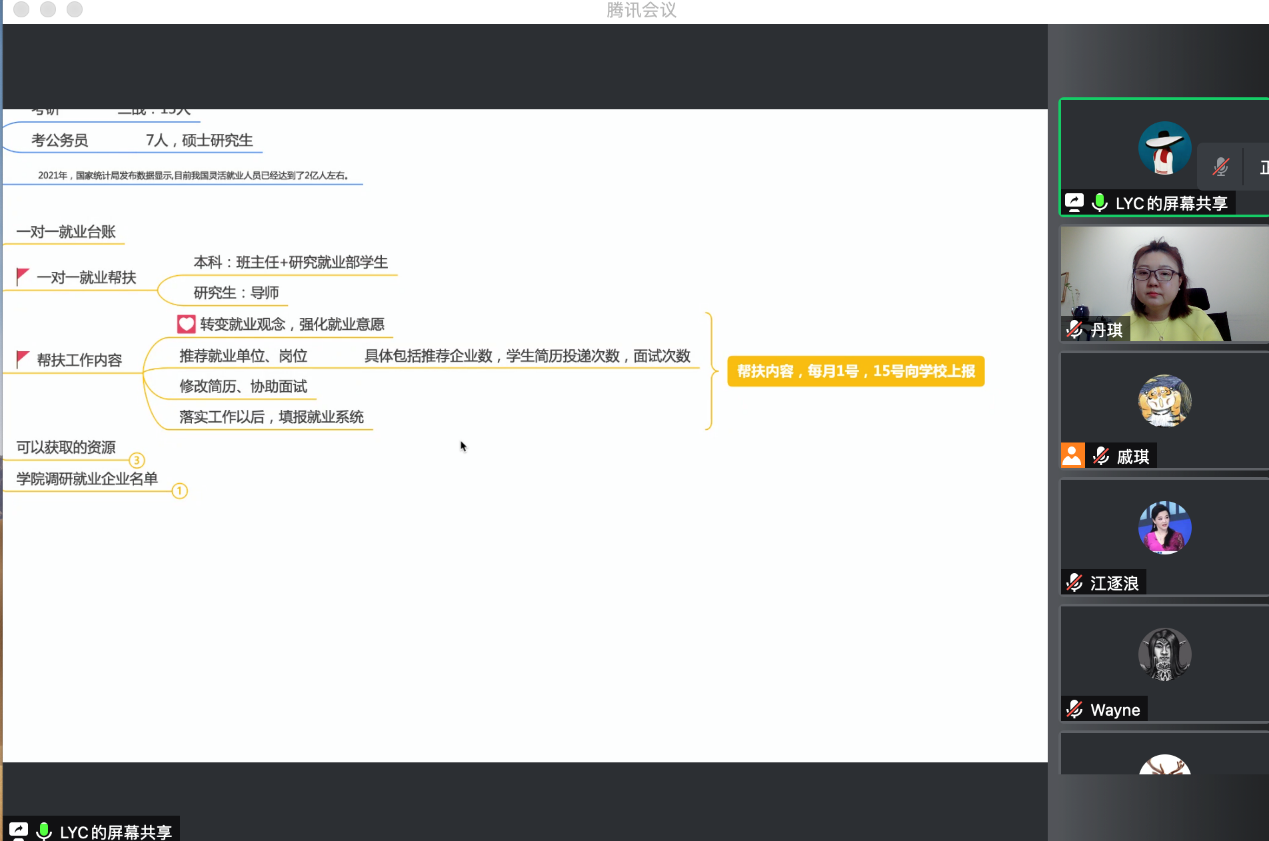Select the 修改简历、协助面试 node

click(x=243, y=386)
